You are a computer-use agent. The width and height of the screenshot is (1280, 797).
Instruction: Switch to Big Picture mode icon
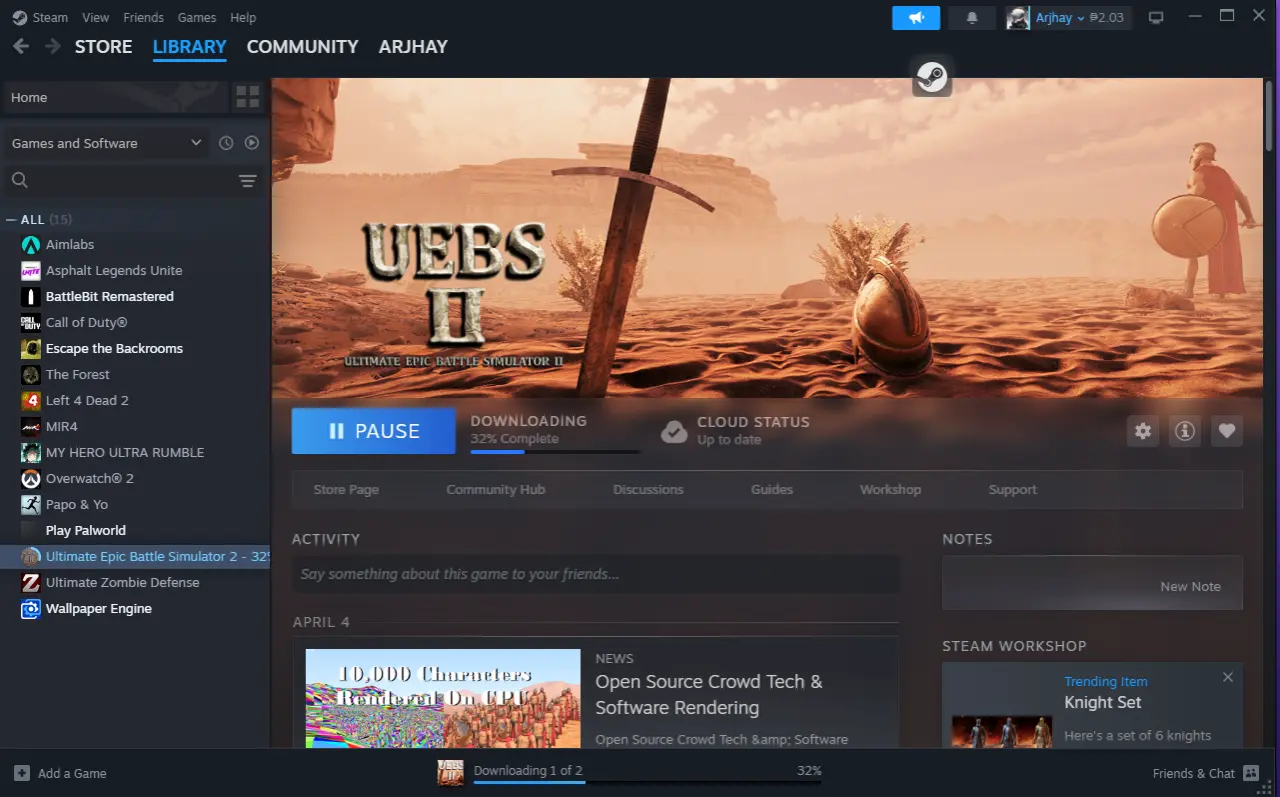[1157, 18]
